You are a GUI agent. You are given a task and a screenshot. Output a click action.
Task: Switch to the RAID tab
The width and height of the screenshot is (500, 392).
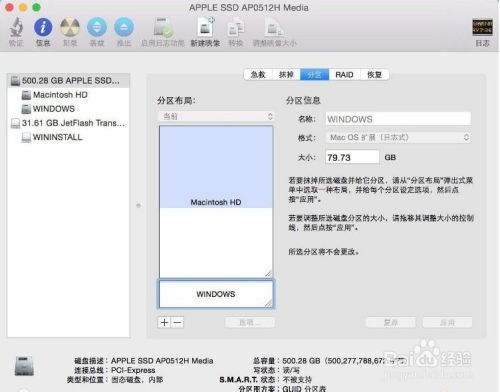[x=345, y=75]
